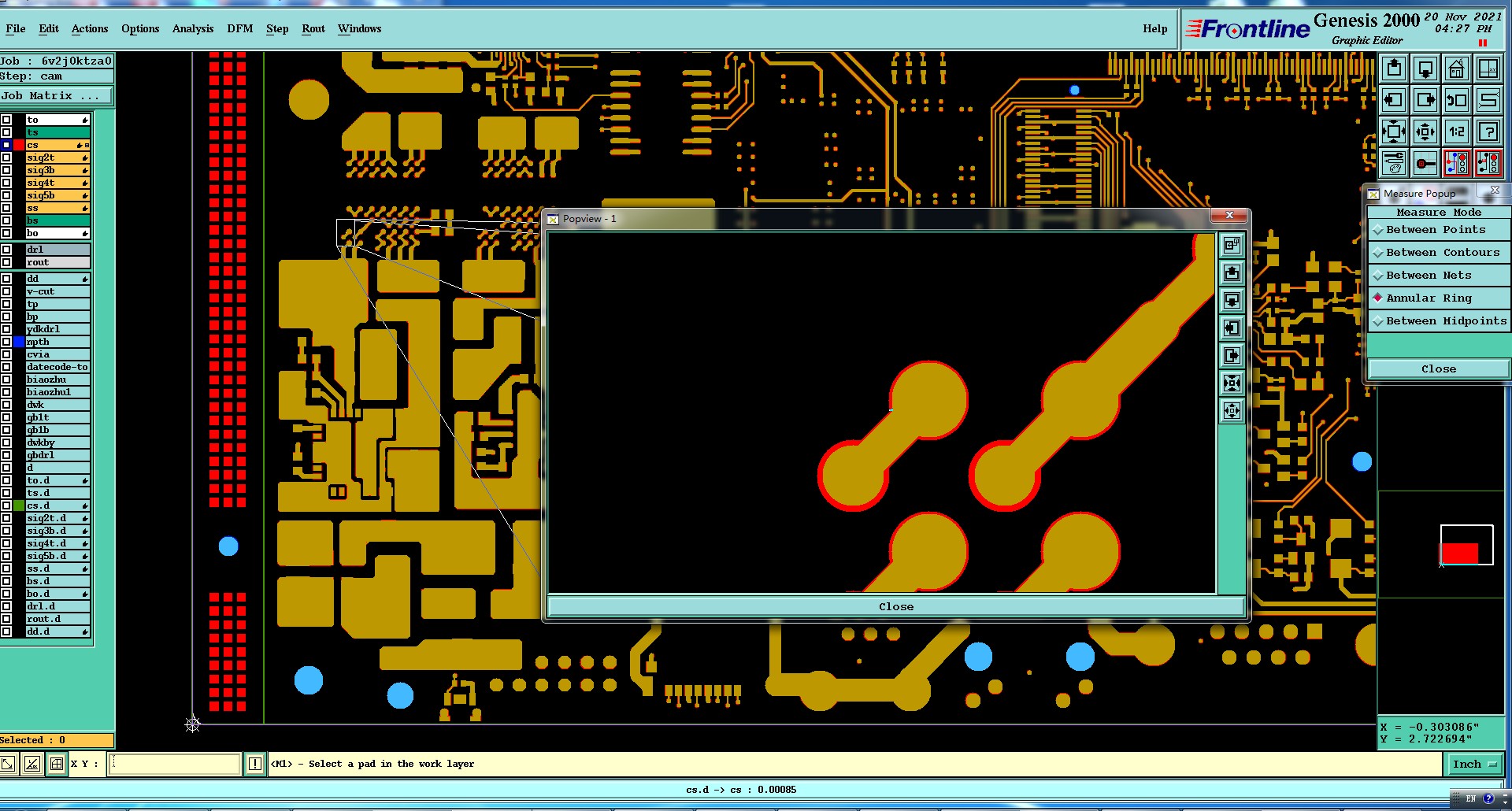The width and height of the screenshot is (1512, 811).
Task: Click the Job Matrix button
Action: pyautogui.click(x=56, y=96)
